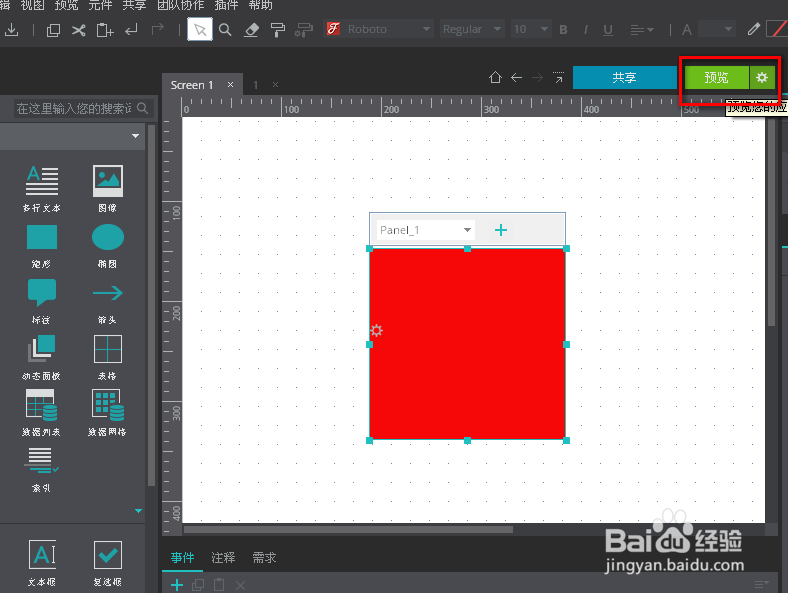Click the canvas horizontal scrollbar
This screenshot has height=593, width=788.
click(x=348, y=529)
